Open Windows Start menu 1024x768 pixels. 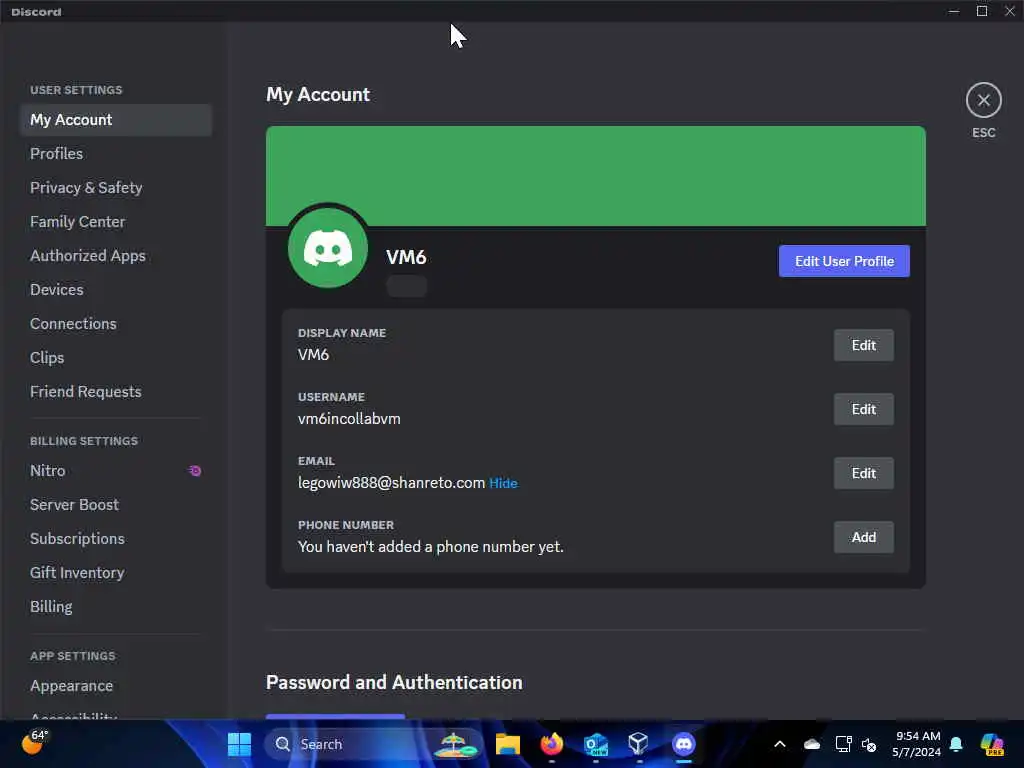click(239, 744)
